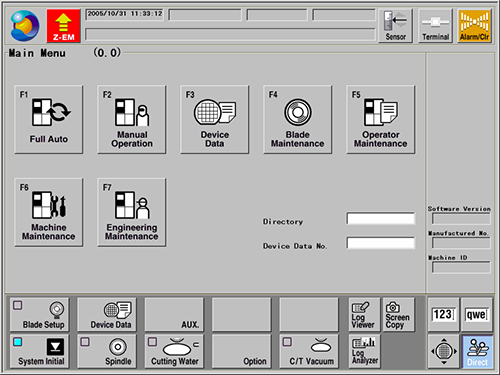Click the colorful logo icon at top-left

pos(25,26)
